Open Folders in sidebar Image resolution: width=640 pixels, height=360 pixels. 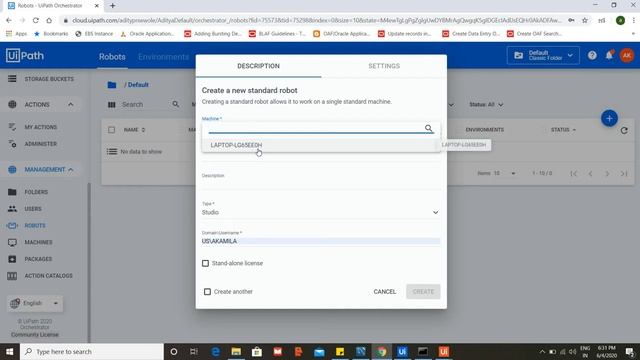36,192
